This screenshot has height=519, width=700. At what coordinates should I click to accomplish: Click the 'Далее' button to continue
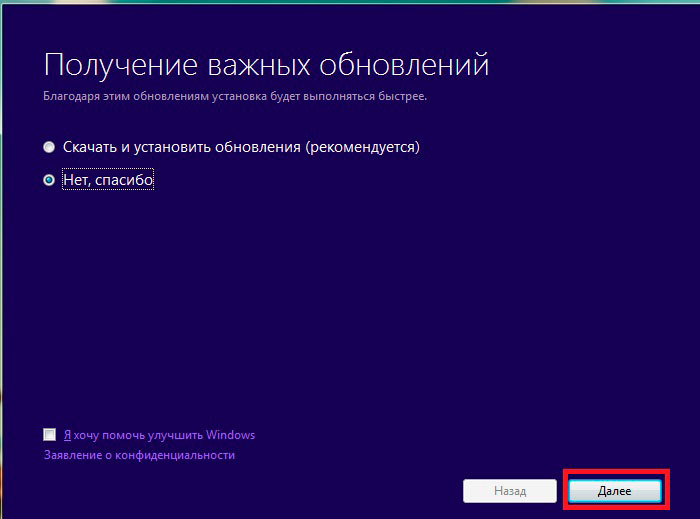(615, 491)
